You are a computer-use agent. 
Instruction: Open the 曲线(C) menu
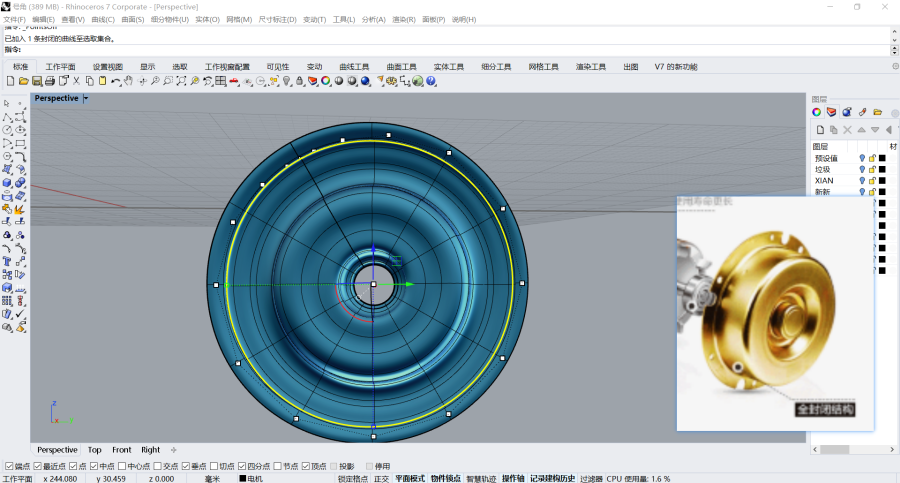pos(102,19)
